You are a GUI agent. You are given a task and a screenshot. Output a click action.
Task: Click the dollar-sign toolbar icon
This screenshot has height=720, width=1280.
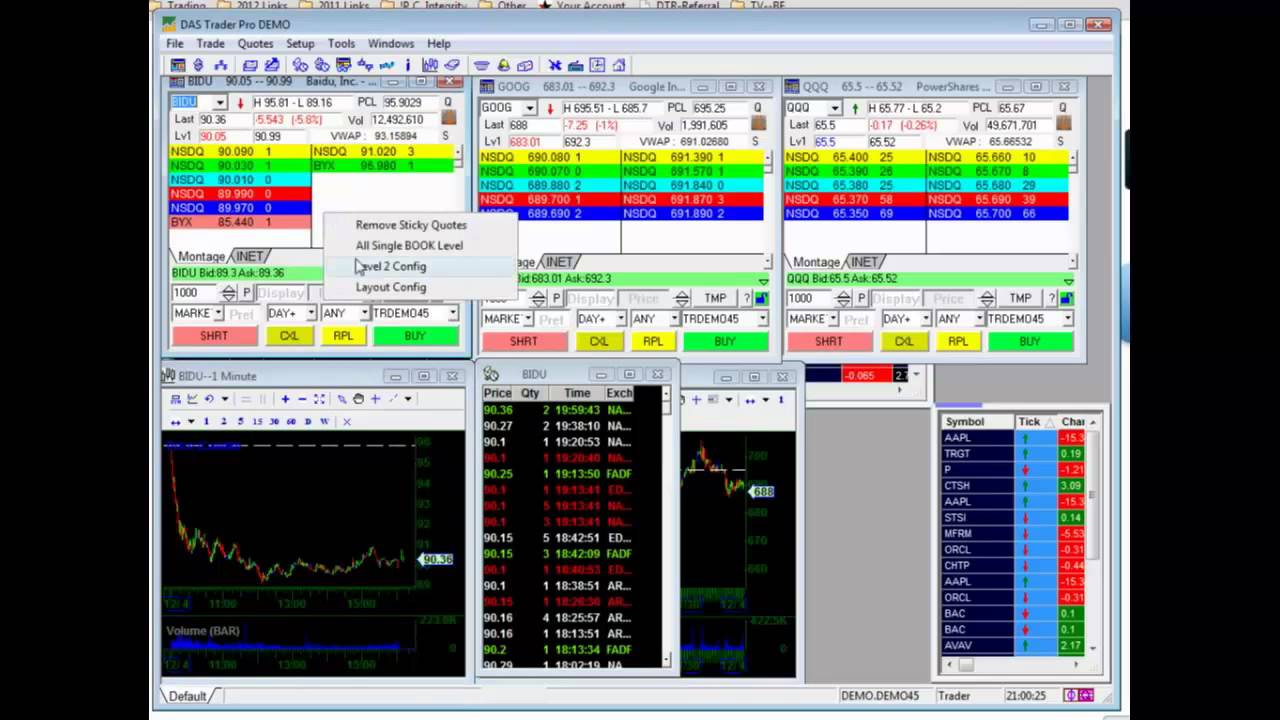coord(200,66)
